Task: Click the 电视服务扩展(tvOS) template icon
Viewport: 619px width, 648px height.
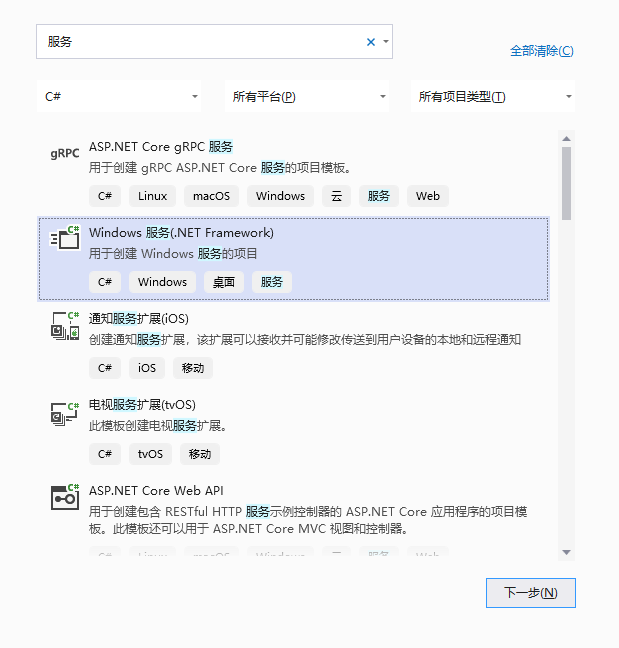Action: (65, 414)
